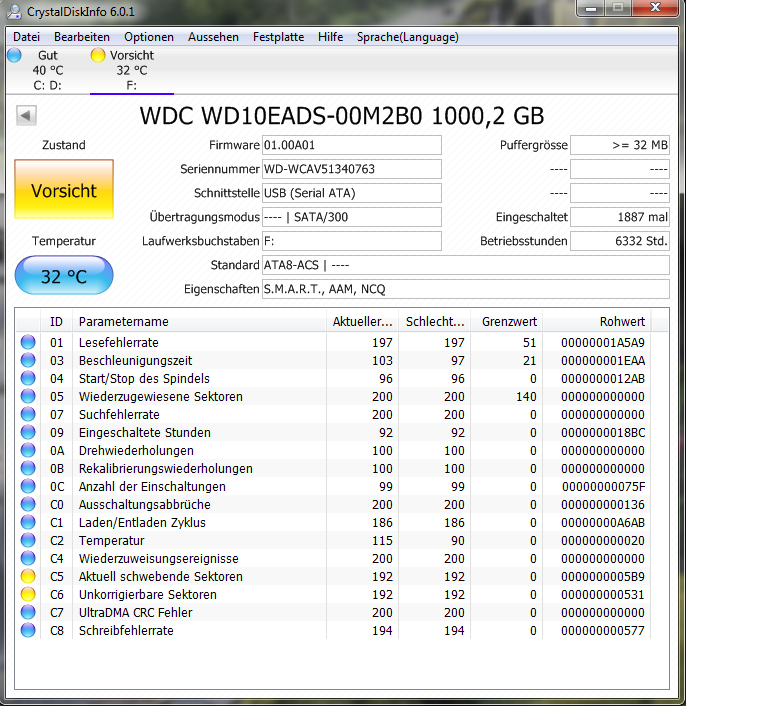Viewport: 768px width, 709px height.
Task: Click the status orb for Anzahl der Einschaltungen
Action: click(x=28, y=486)
